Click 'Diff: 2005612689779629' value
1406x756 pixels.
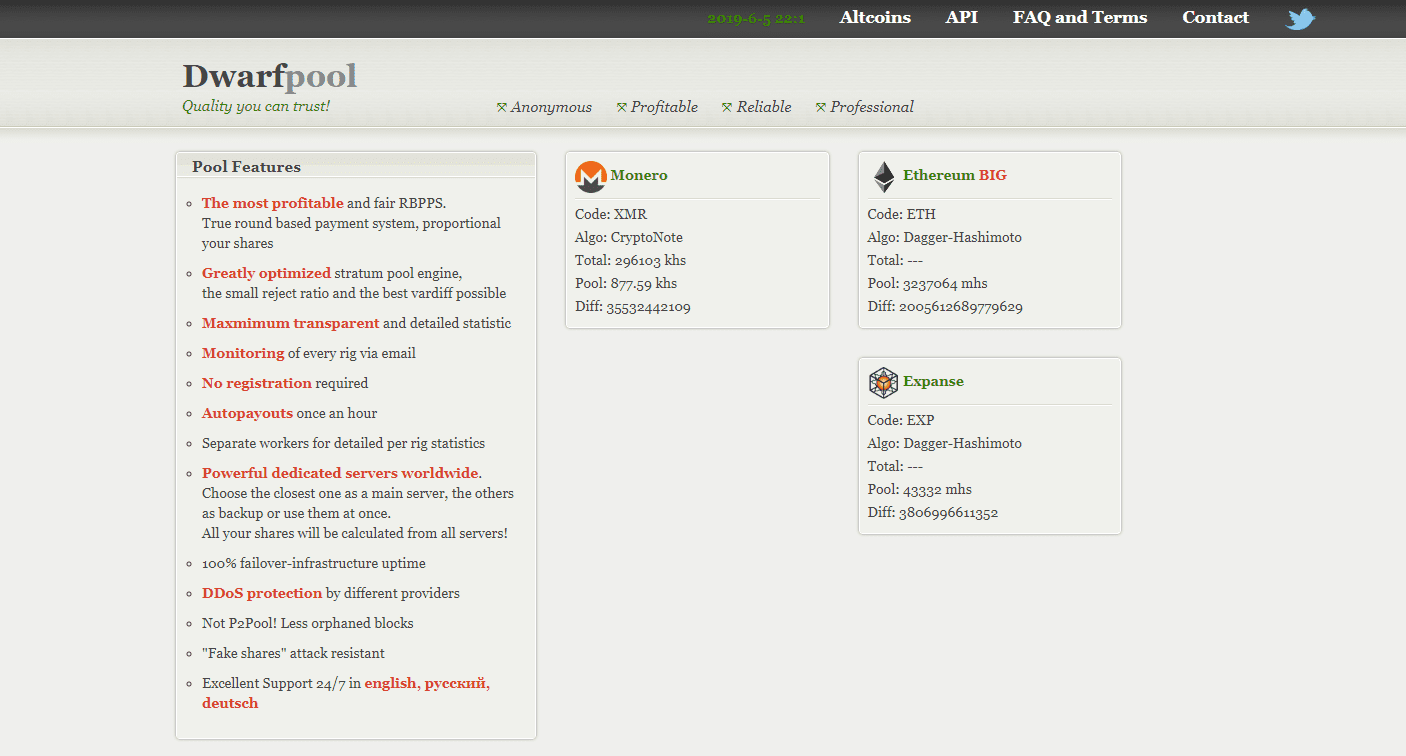point(945,306)
